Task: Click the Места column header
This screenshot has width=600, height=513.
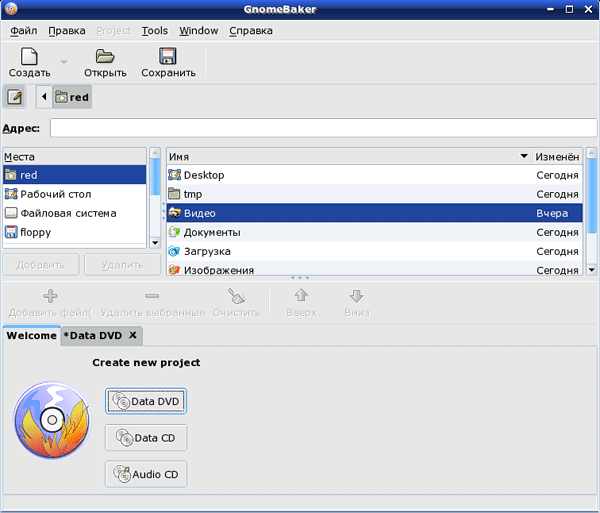Action: click(75, 157)
